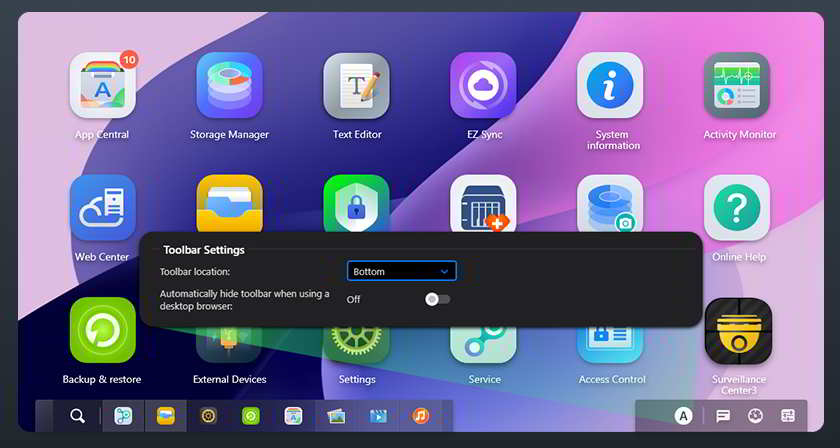Open the gear Settings icon in the toolbar
840x448 pixels.
[x=208, y=416]
